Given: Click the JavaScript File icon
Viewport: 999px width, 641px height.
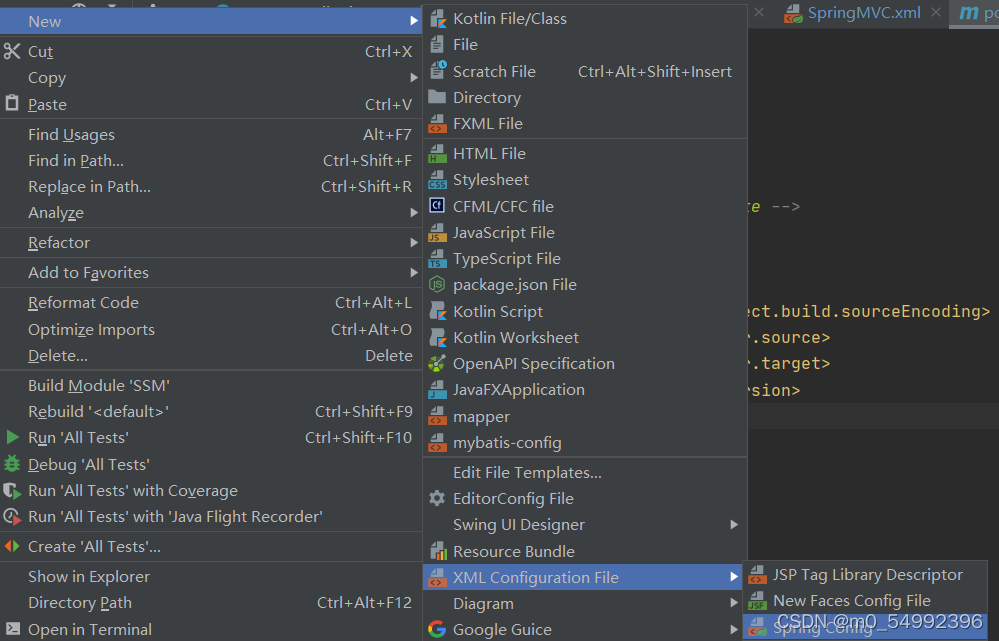Looking at the screenshot, I should [437, 233].
